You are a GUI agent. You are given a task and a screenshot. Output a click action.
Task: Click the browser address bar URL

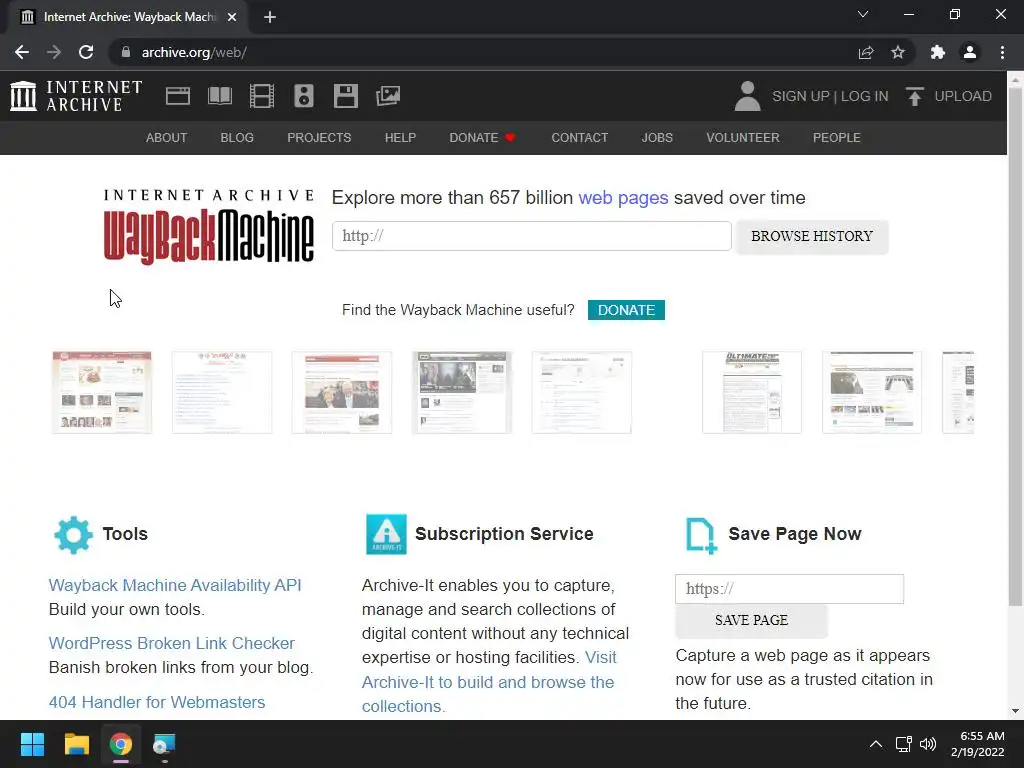[194, 52]
